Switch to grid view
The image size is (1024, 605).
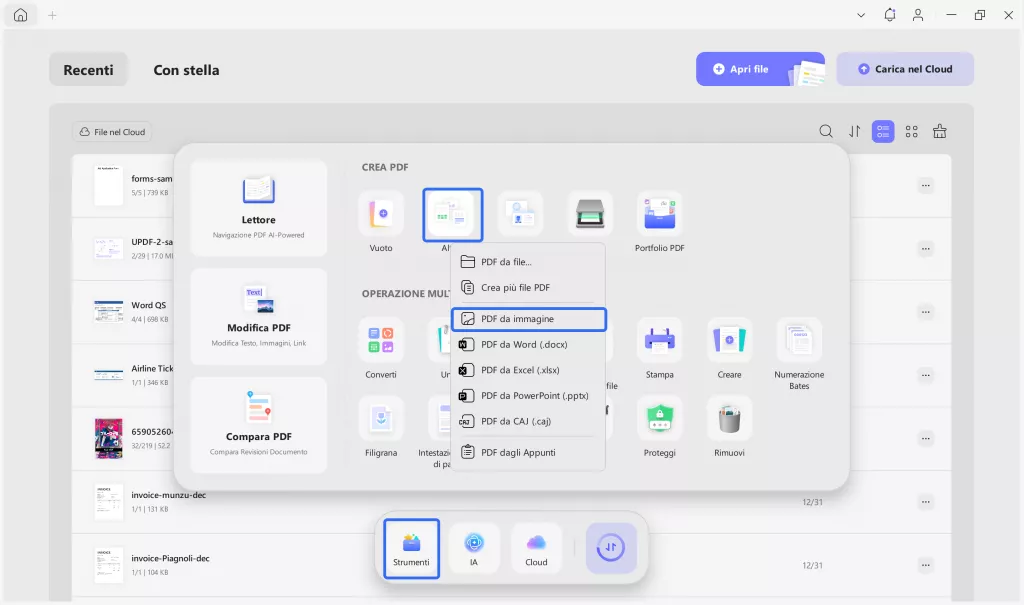(911, 131)
